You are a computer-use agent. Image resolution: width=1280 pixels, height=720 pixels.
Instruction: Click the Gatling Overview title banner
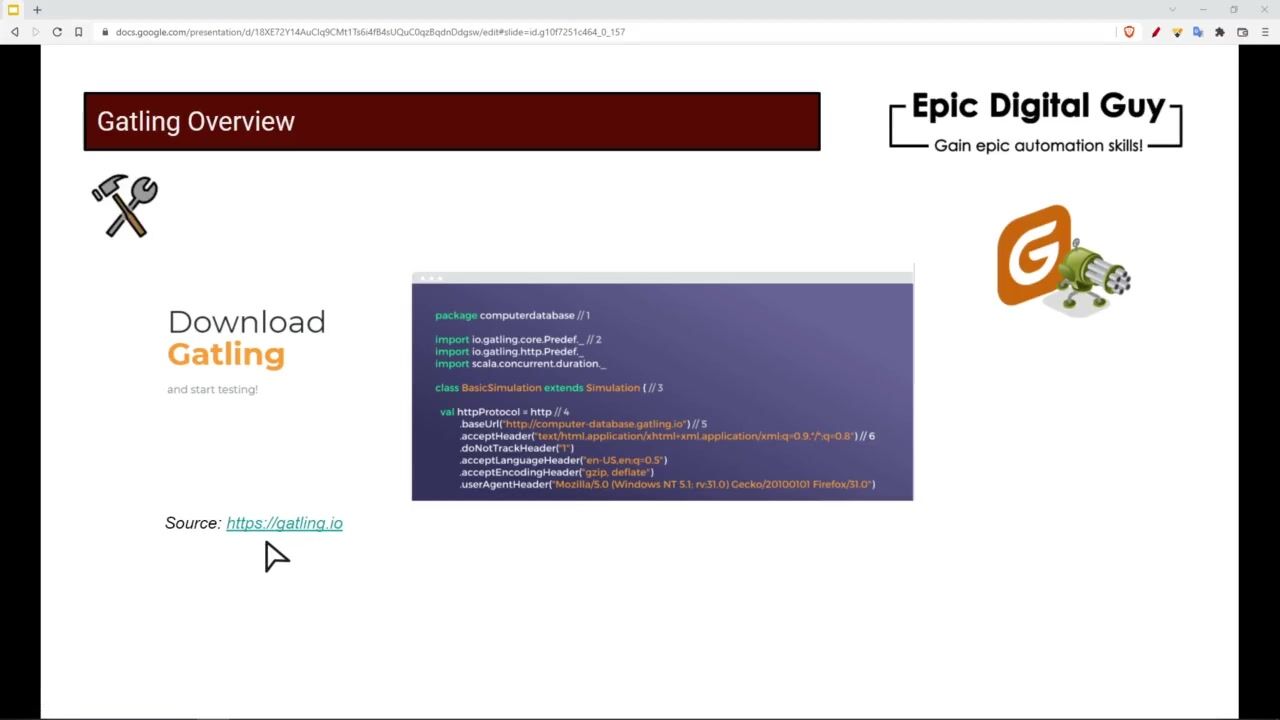(x=451, y=121)
